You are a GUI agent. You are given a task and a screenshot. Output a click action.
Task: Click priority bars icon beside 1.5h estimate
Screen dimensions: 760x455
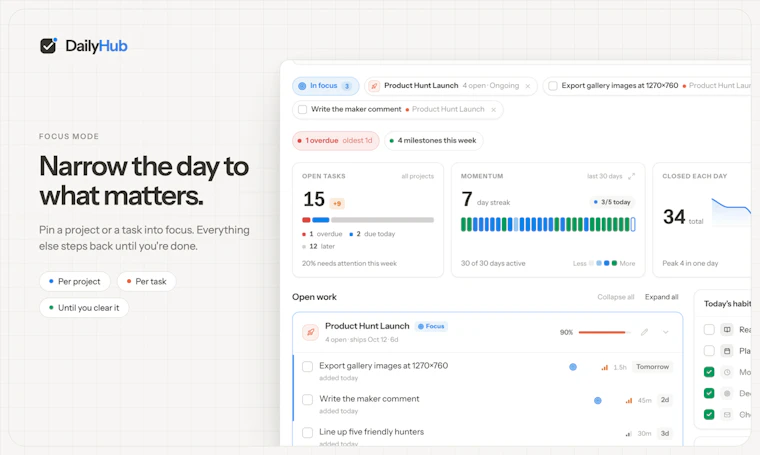coord(604,368)
